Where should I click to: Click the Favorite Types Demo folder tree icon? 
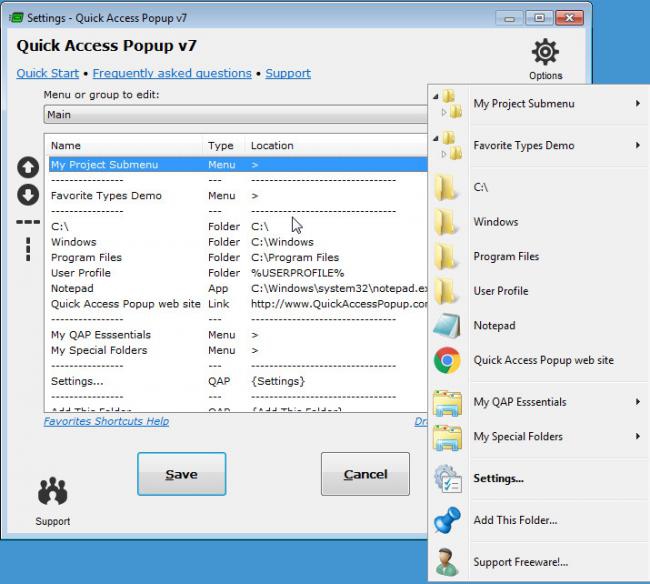click(x=448, y=145)
